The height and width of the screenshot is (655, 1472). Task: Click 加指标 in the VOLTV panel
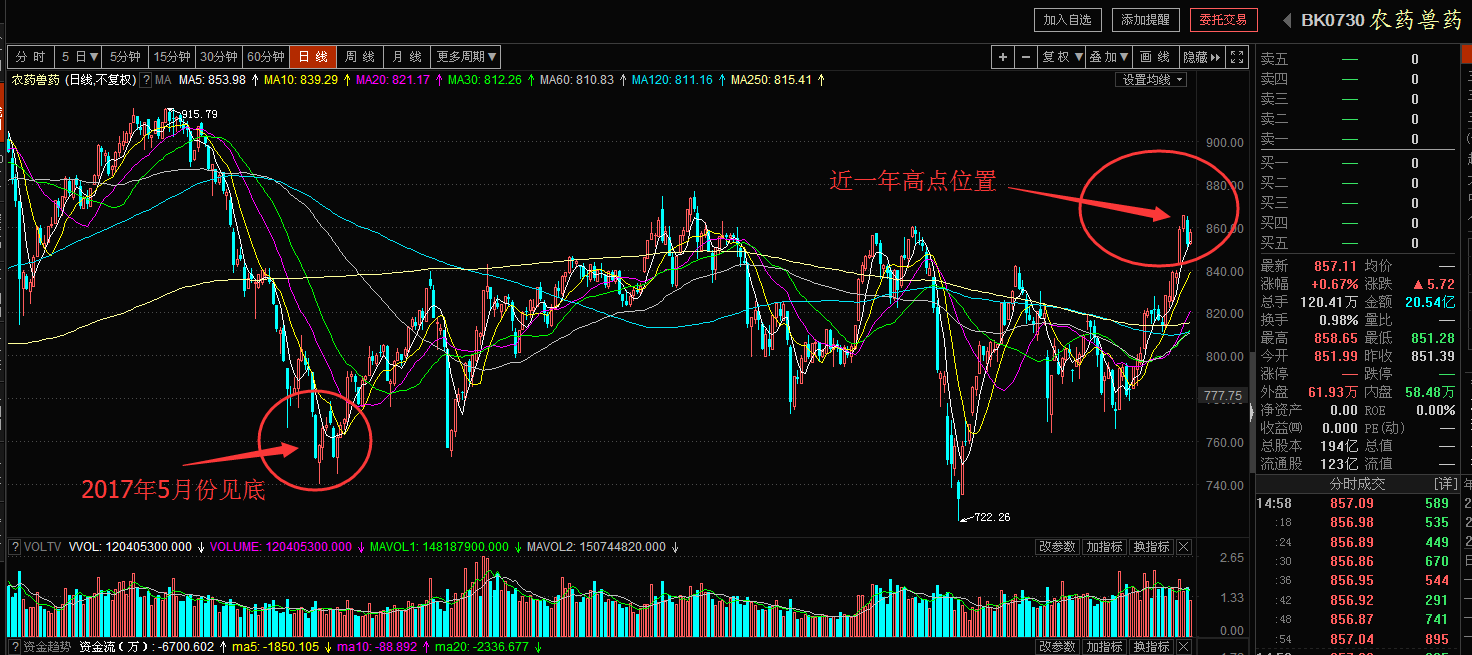(x=1104, y=547)
